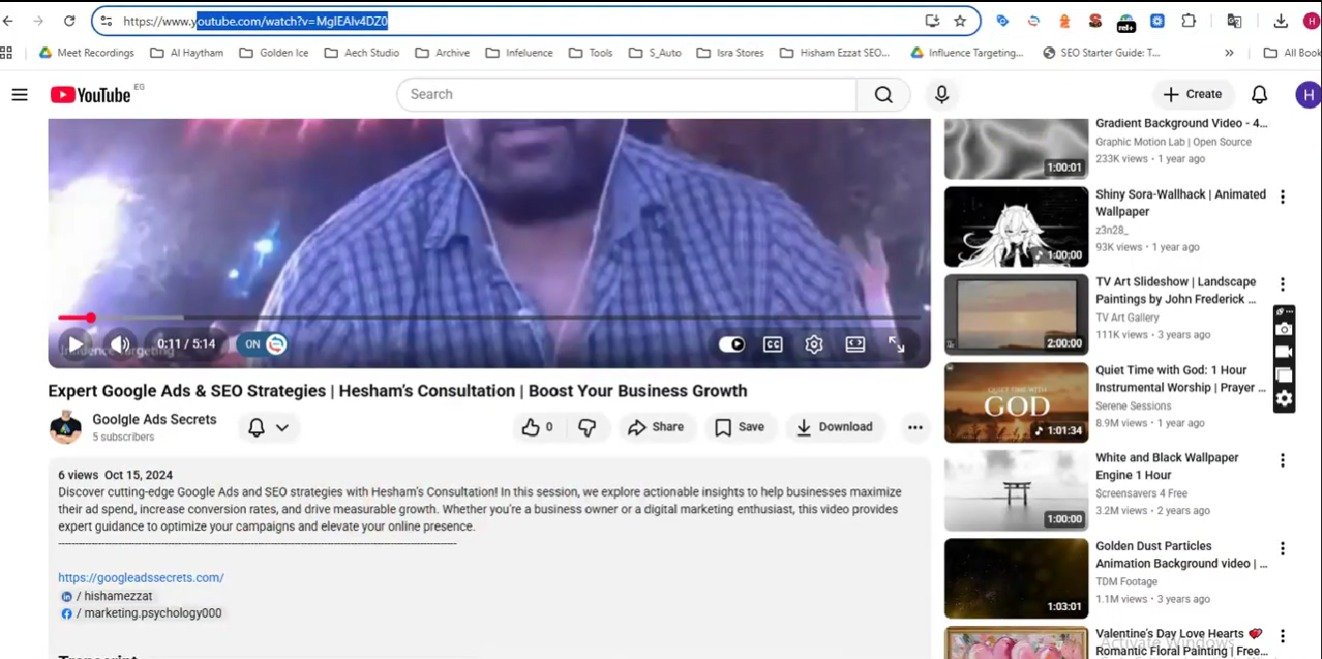This screenshot has height=659, width=1322.
Task: Open voice search with the microphone icon
Action: [941, 94]
